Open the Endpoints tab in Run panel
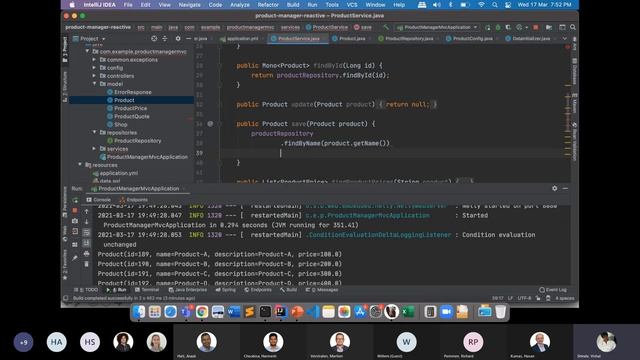 (x=134, y=200)
